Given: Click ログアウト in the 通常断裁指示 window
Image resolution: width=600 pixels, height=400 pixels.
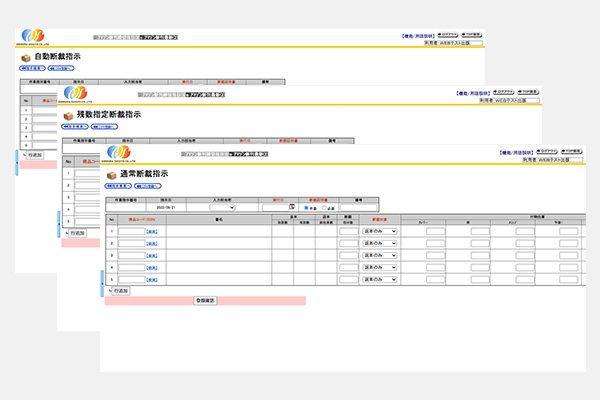Looking at the screenshot, I should [547, 152].
